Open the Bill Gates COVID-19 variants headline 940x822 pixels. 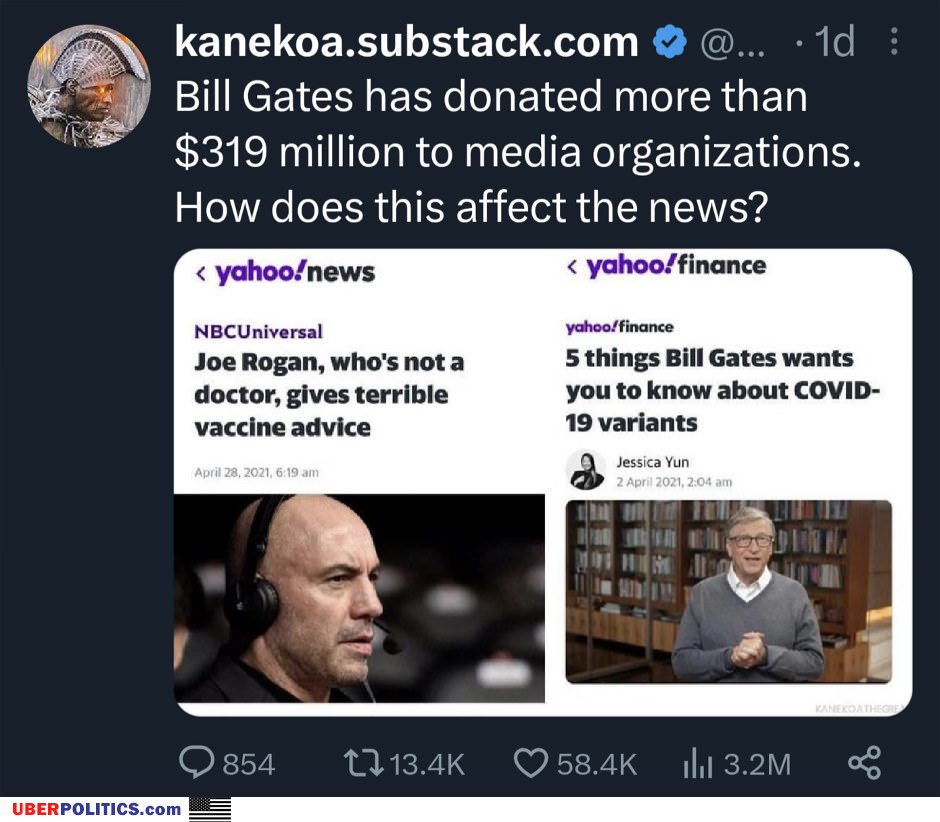click(x=723, y=390)
